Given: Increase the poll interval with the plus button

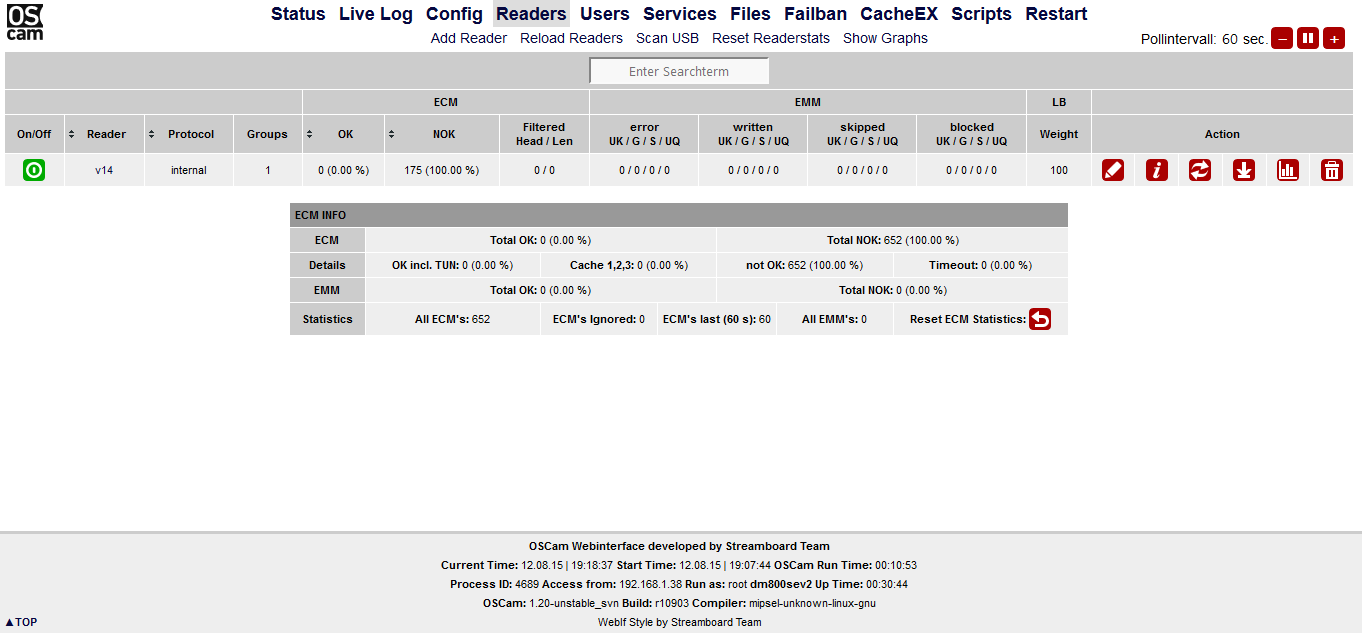Looking at the screenshot, I should point(1334,39).
